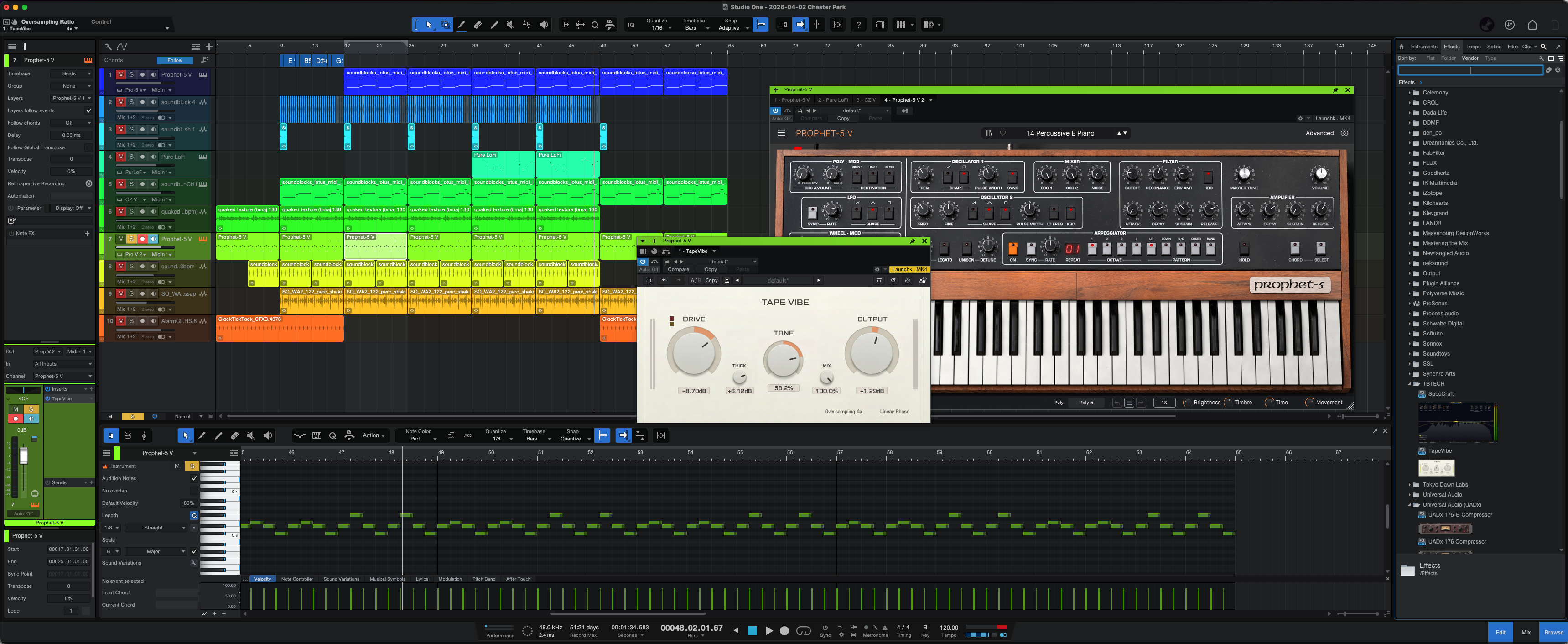The width and height of the screenshot is (1568, 644).
Task: Click the Browse button at bottom right
Action: pyautogui.click(x=1553, y=633)
